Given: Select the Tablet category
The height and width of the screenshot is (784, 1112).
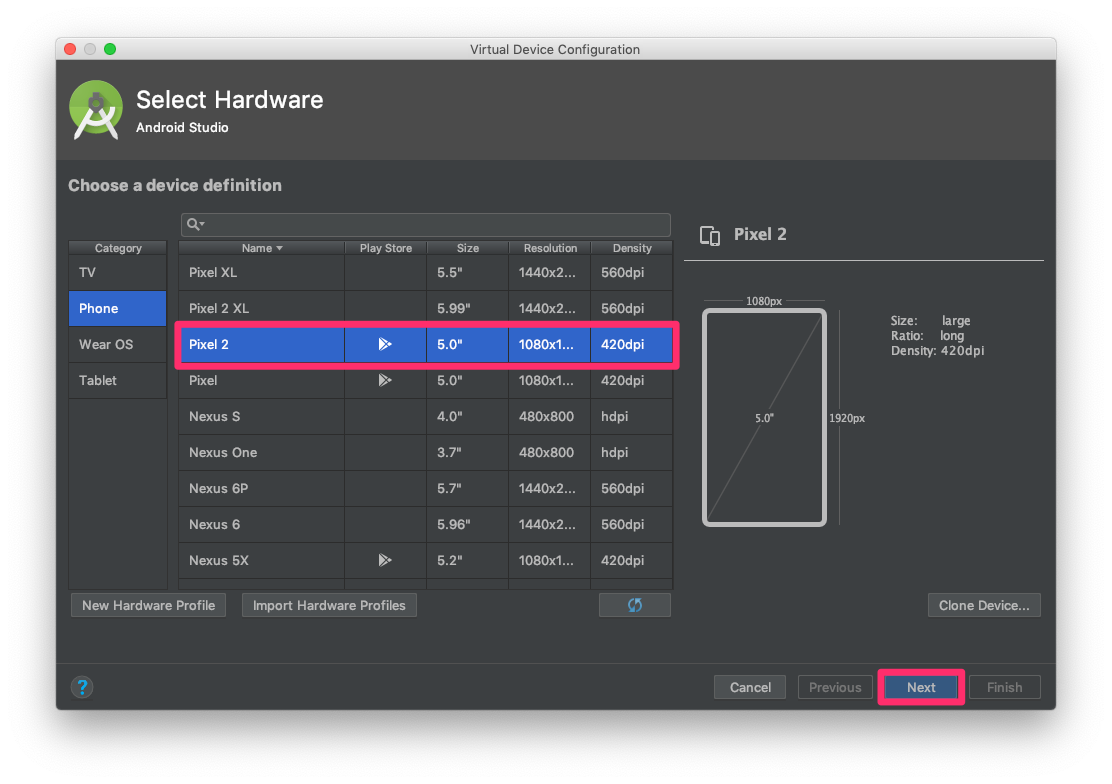Looking at the screenshot, I should click(118, 380).
